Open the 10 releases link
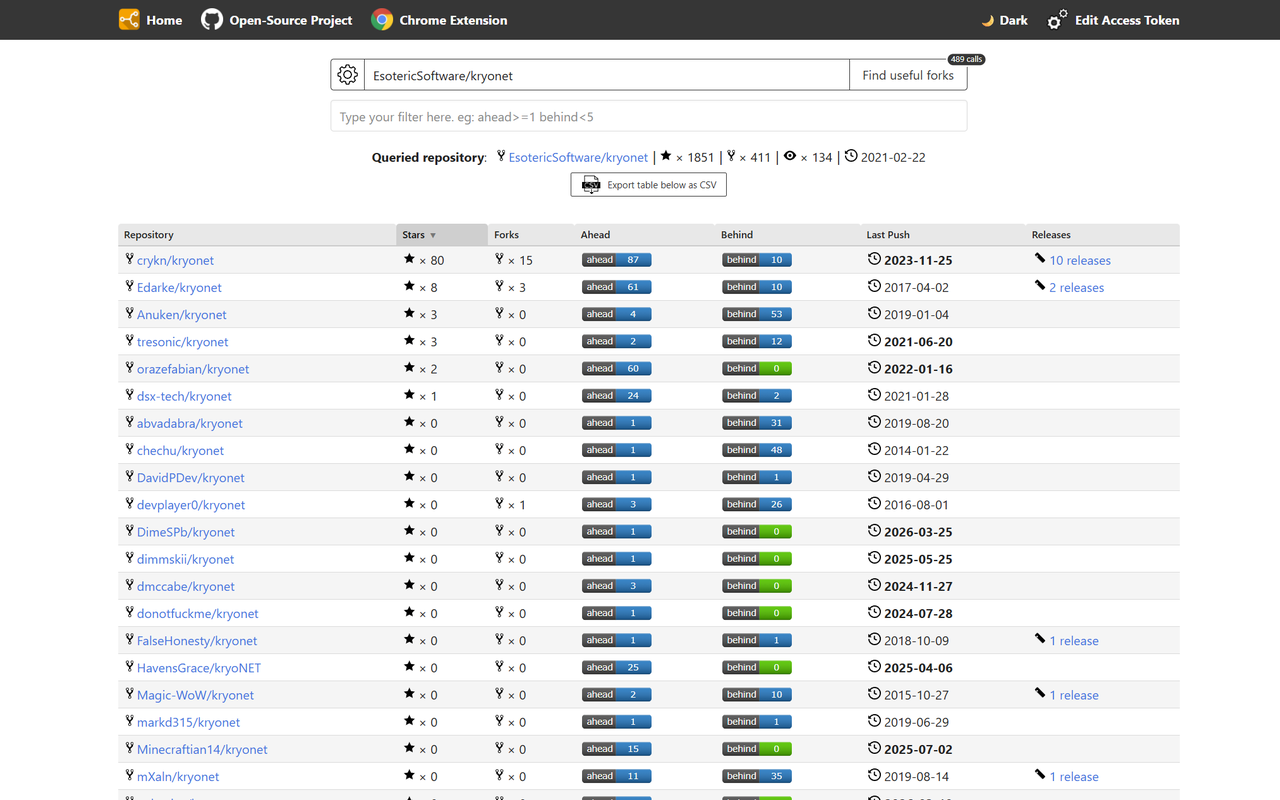 coord(1080,260)
